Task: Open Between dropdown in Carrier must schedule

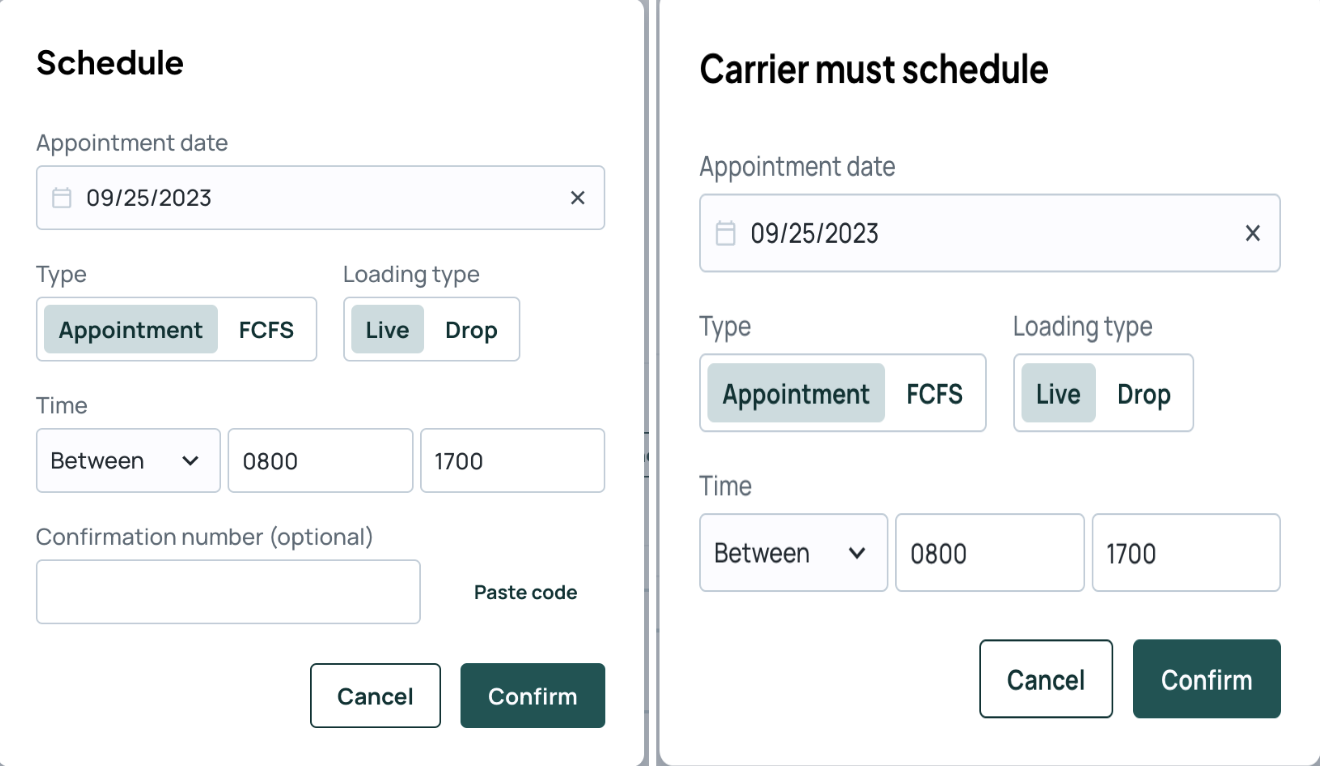Action: [793, 553]
